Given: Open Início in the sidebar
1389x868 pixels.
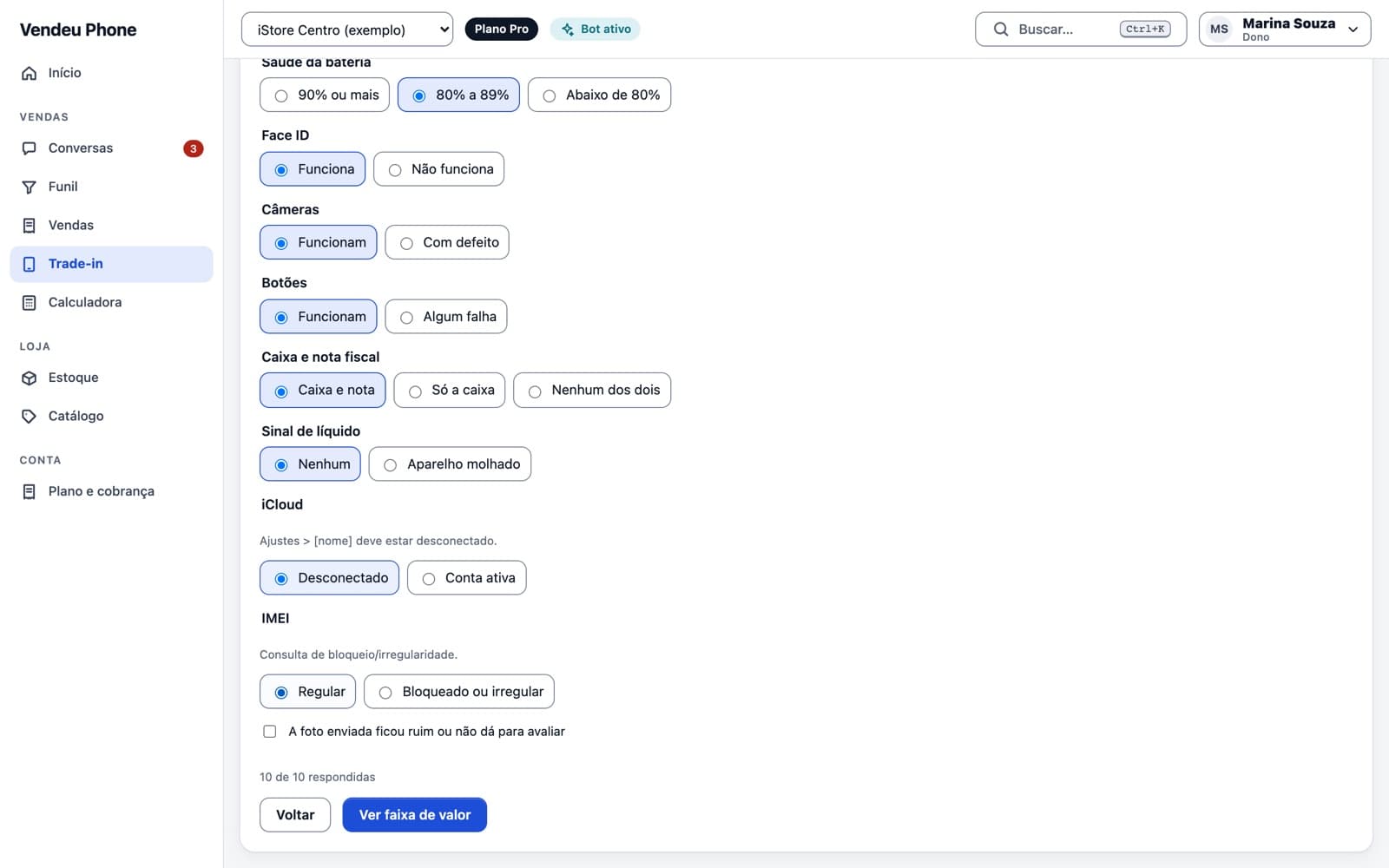Looking at the screenshot, I should (x=111, y=73).
